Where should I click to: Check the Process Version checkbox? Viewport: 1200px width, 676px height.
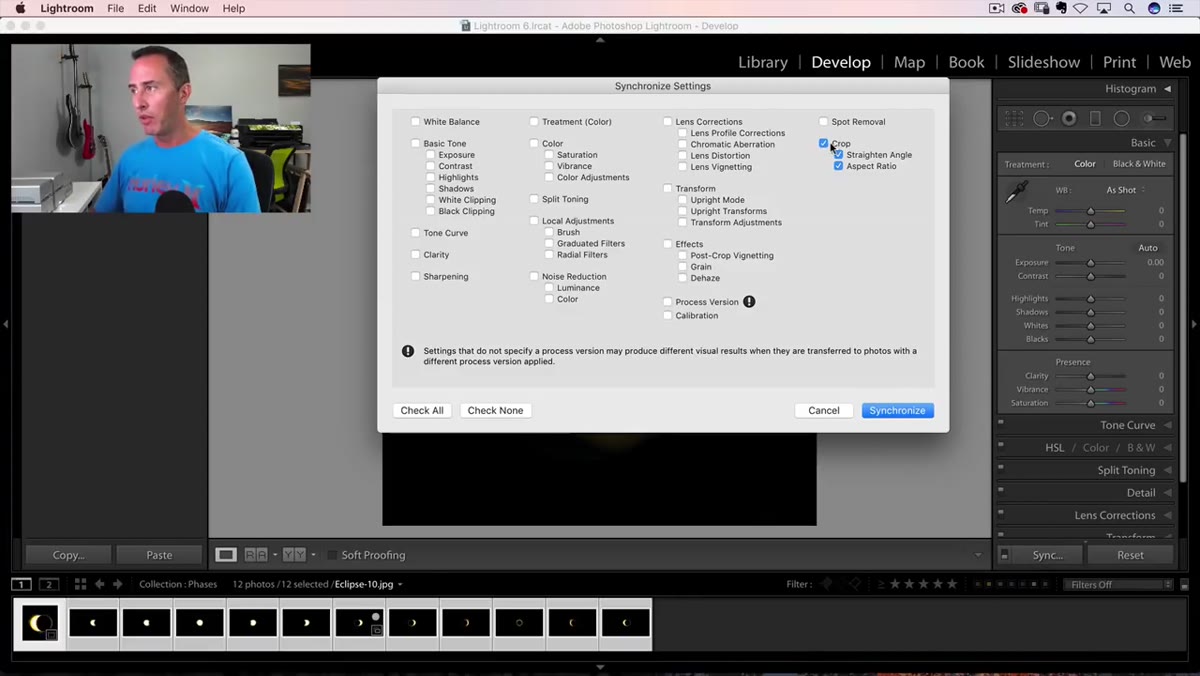[x=667, y=302]
